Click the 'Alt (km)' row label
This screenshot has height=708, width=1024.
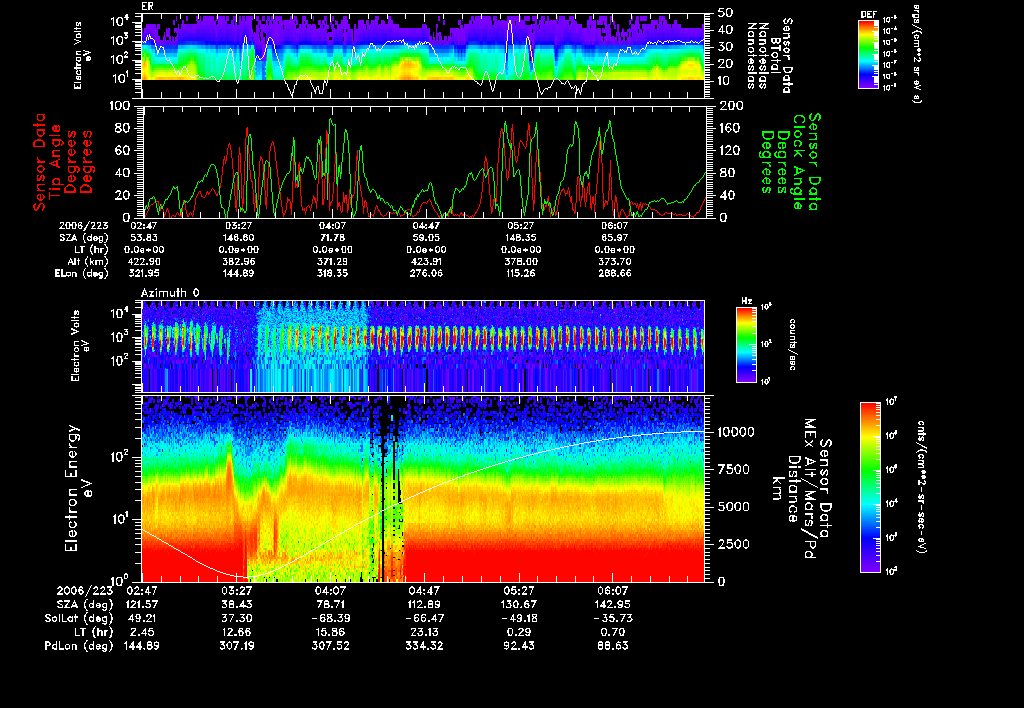pyautogui.click(x=88, y=261)
